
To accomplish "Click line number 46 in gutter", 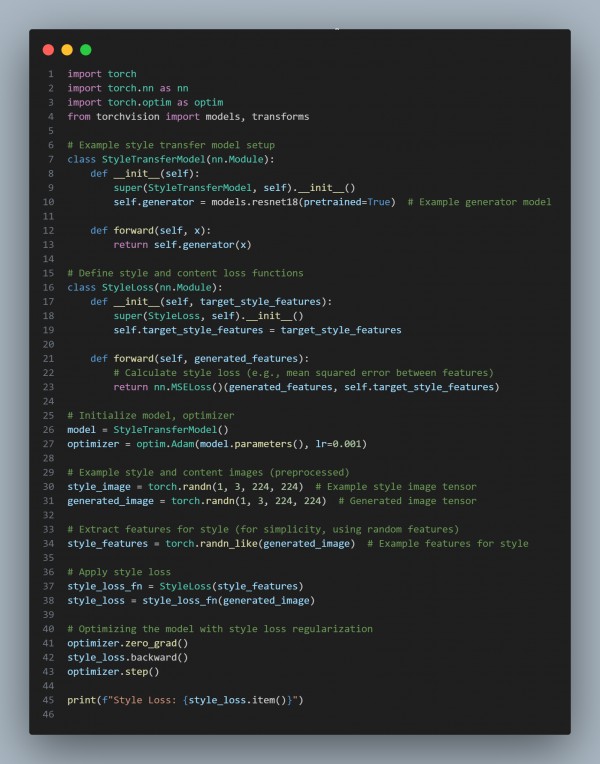I will click(x=48, y=714).
